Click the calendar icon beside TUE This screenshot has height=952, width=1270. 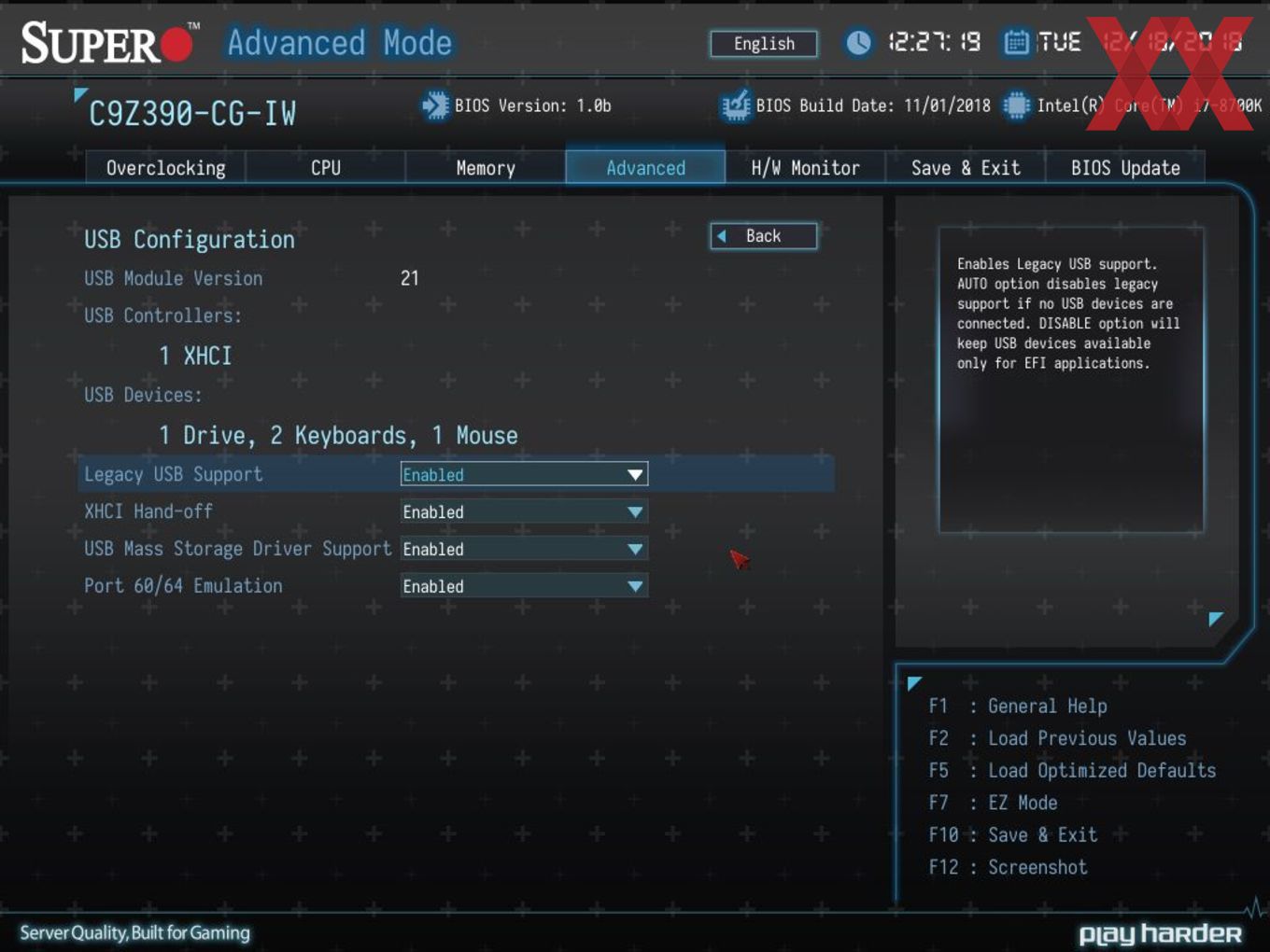click(1016, 42)
